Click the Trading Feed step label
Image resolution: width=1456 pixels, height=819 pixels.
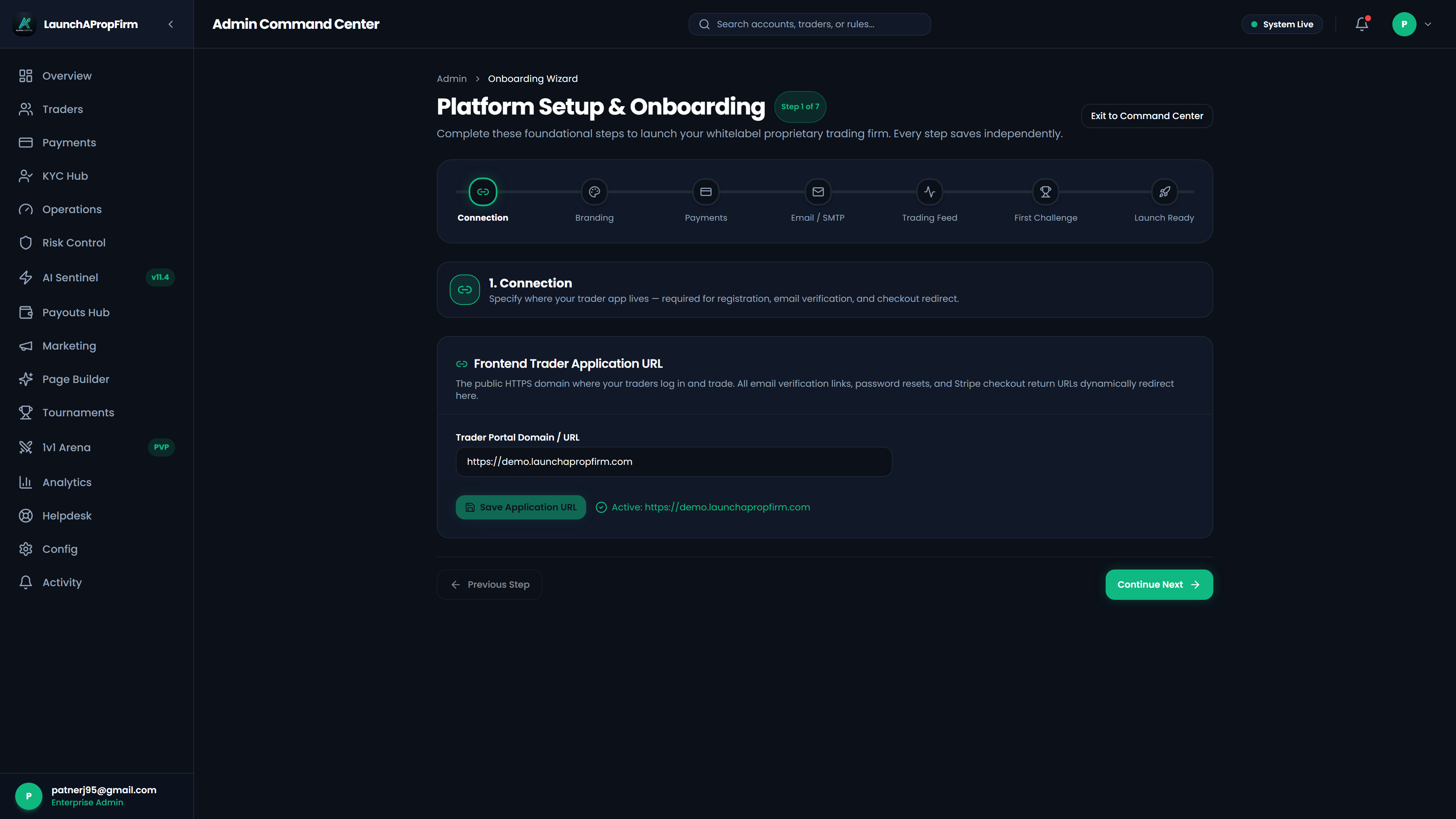coord(930,218)
